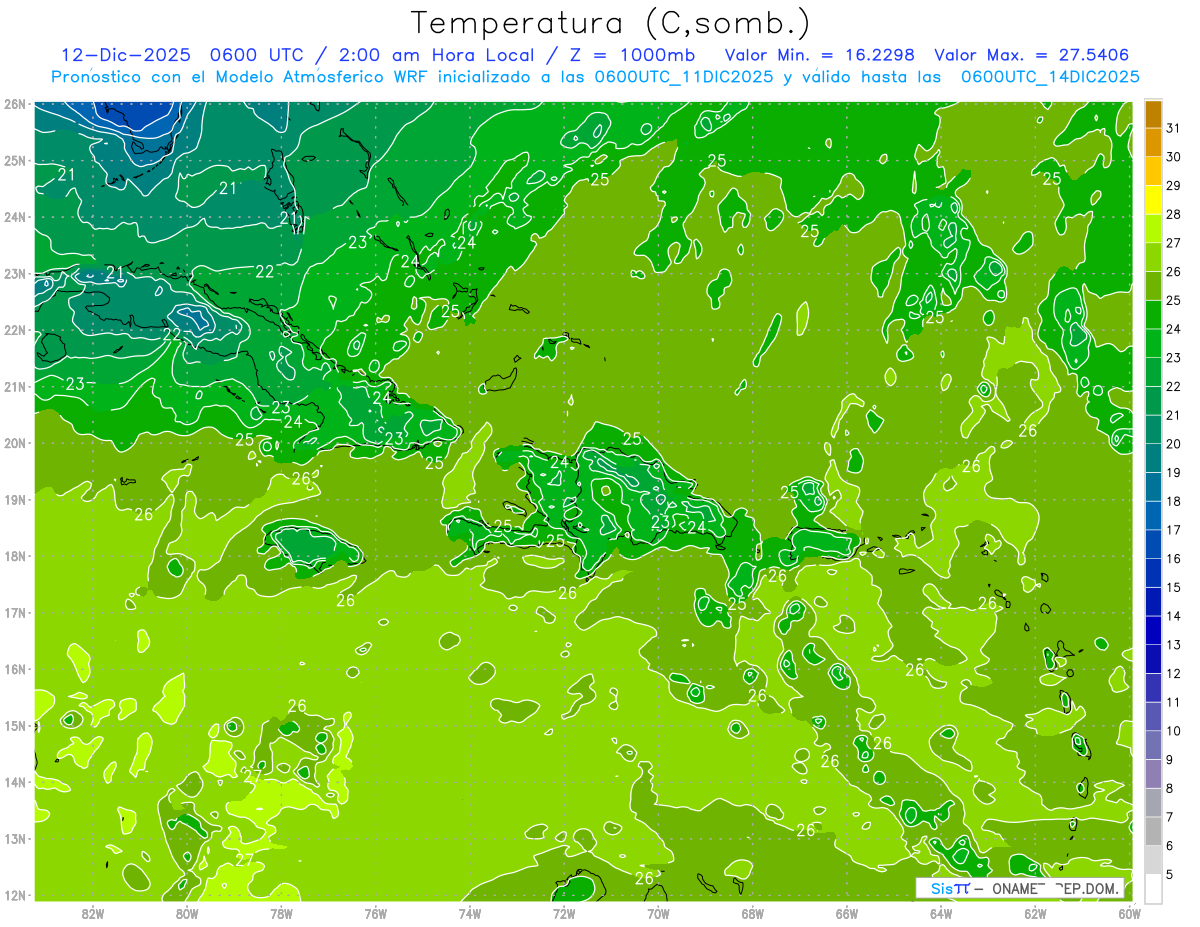Click the title "Temperatura (C,somb.)"
This screenshot has width=1200, height=927.
pyautogui.click(x=611, y=23)
